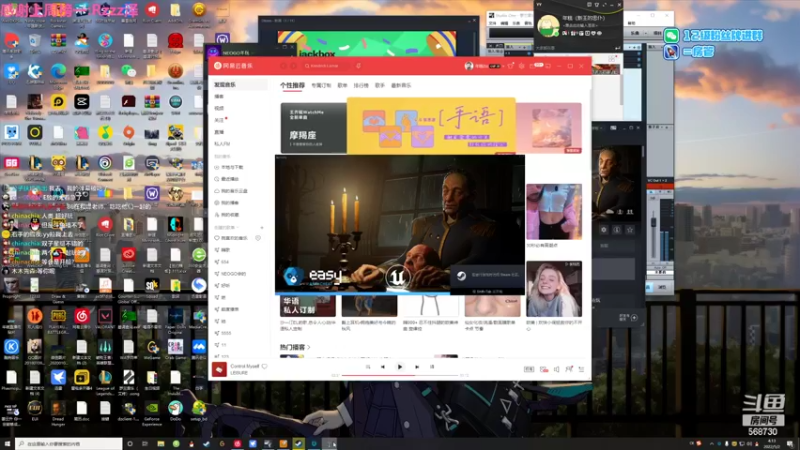Open File Explorer on the taskbar
The image size is (800, 450).
(161, 444)
